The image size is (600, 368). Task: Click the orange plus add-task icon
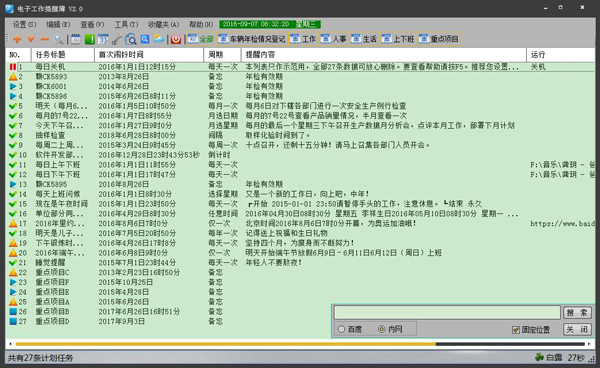pos(17,39)
